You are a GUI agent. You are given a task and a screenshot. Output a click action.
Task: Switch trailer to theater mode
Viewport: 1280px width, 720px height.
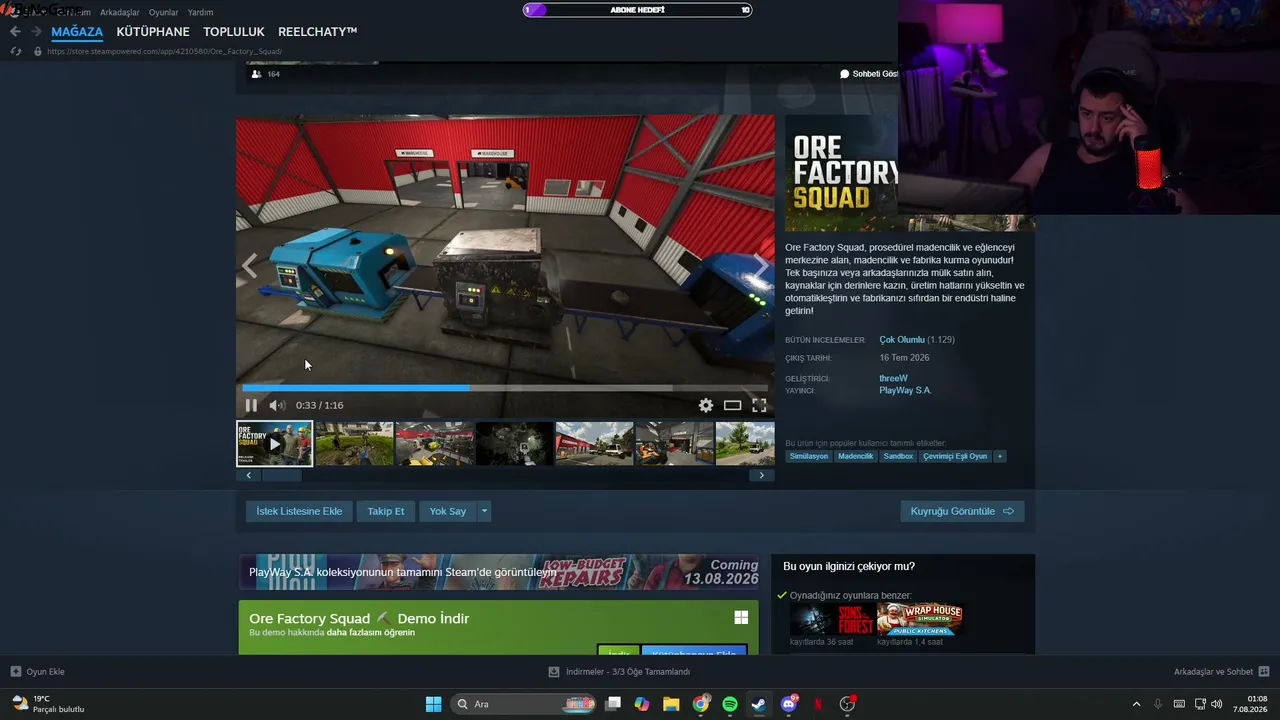click(733, 405)
